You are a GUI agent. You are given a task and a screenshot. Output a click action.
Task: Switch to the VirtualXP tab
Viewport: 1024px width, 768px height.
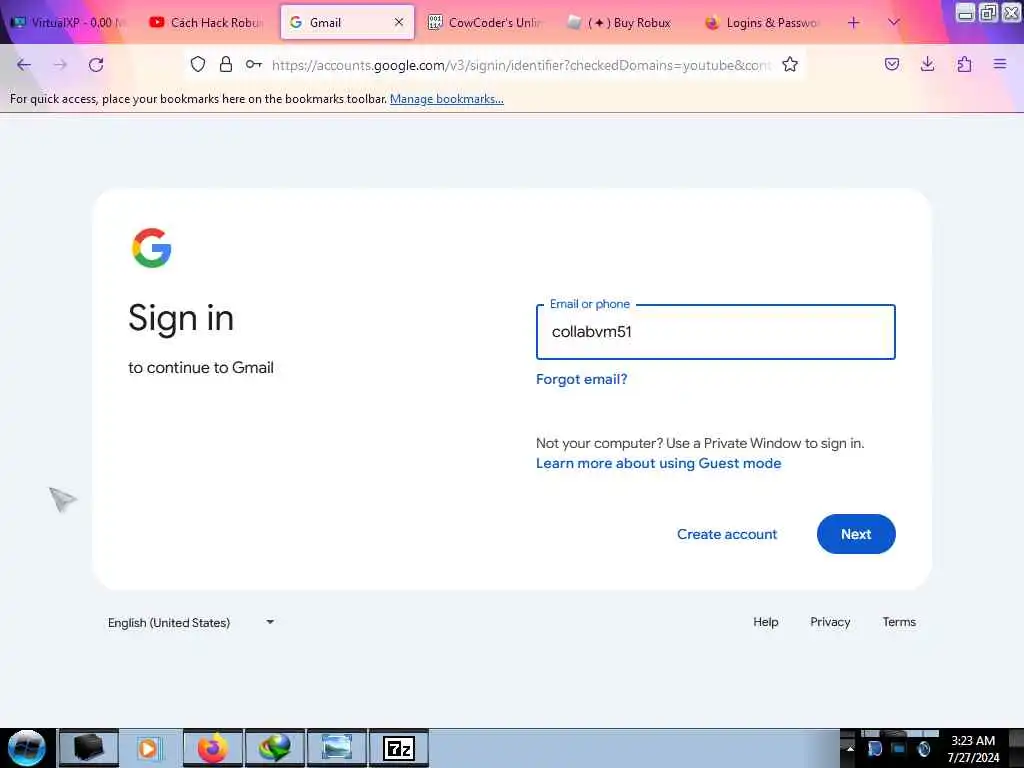pyautogui.click(x=68, y=22)
